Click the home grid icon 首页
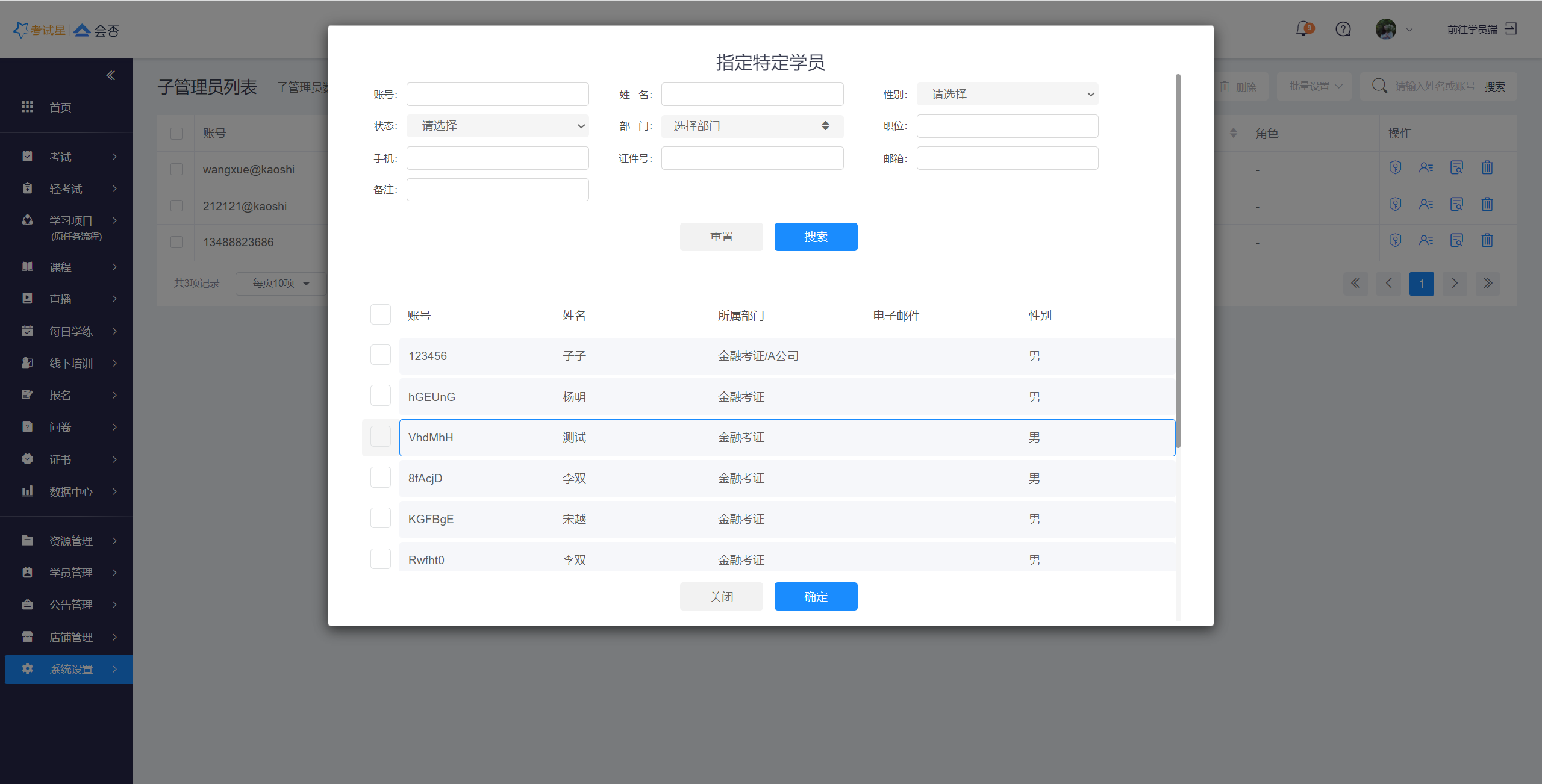 coord(28,107)
